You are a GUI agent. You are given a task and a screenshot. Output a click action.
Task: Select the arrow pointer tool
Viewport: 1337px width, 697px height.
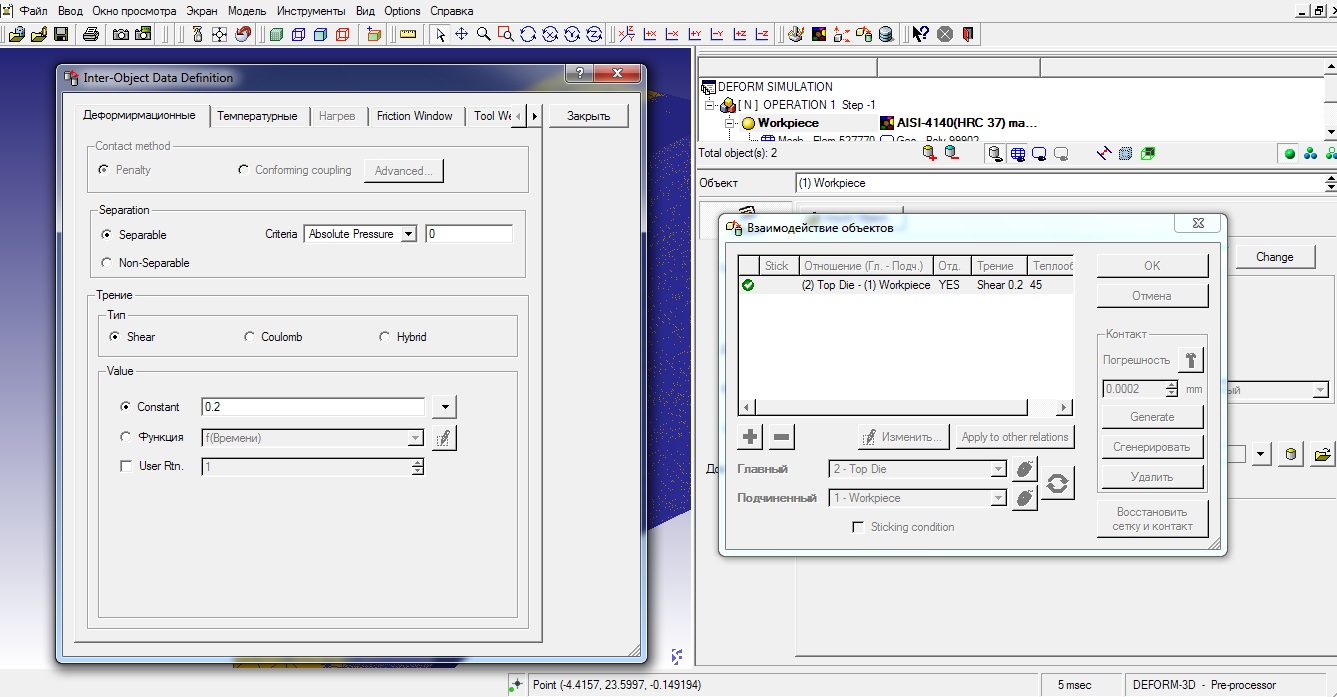click(440, 34)
